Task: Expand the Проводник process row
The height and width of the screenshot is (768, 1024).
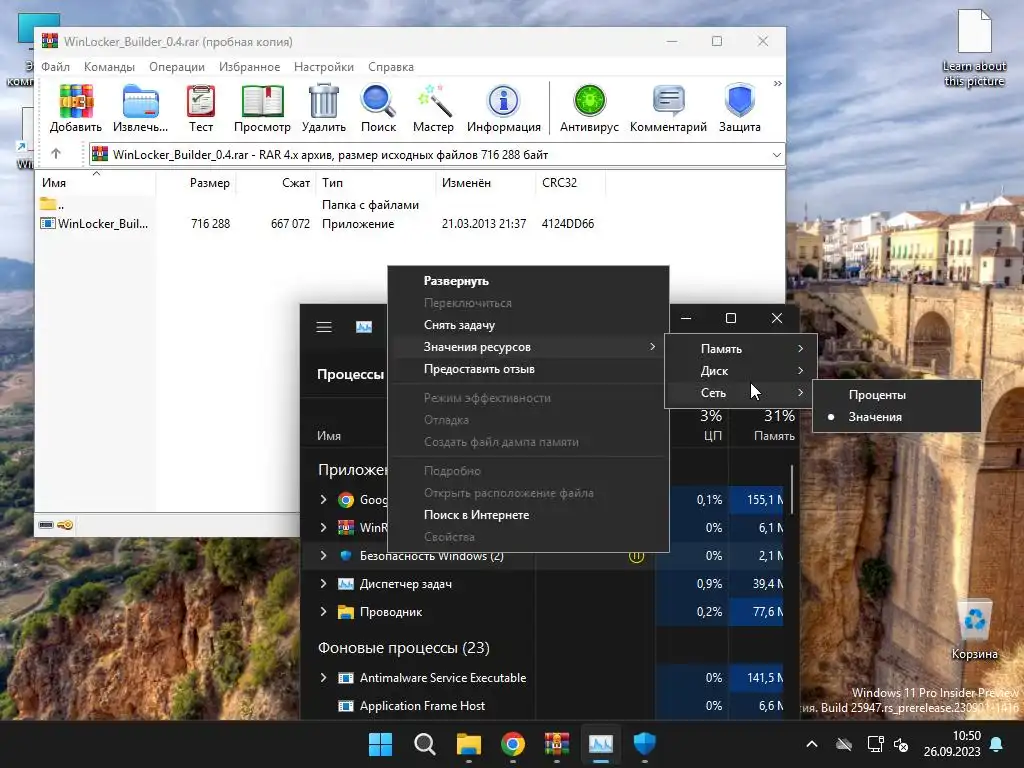Action: 323,611
